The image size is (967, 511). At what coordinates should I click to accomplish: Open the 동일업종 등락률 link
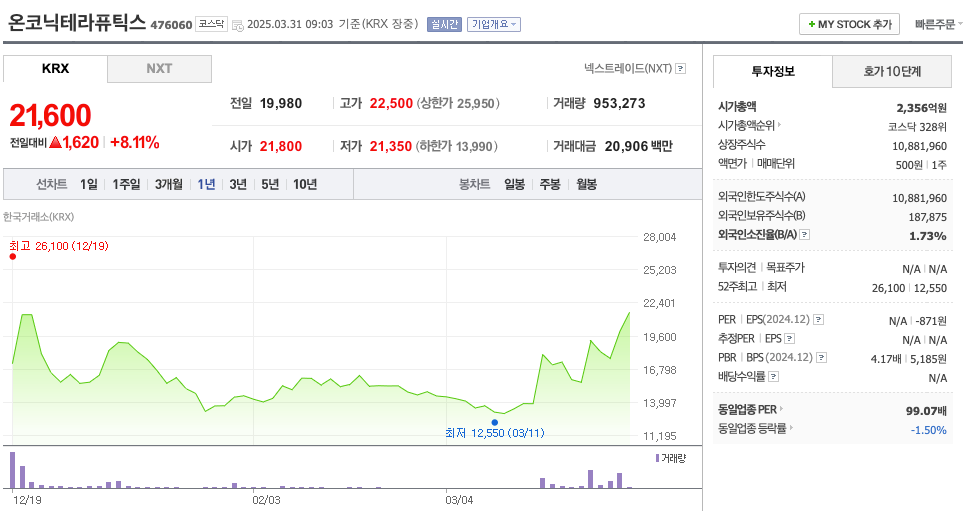[x=752, y=428]
